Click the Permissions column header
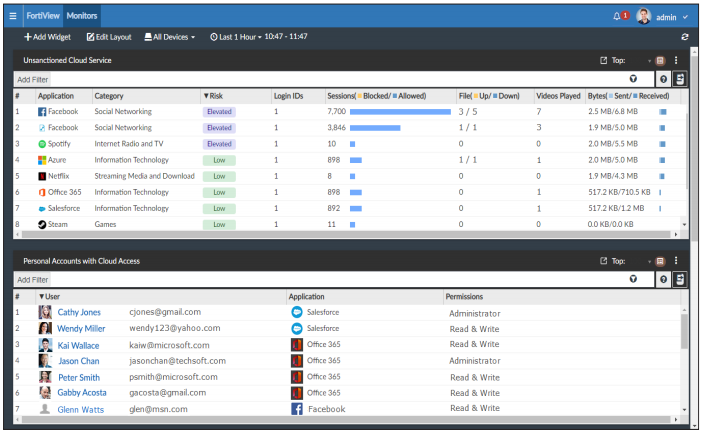702x433 pixels. (464, 296)
